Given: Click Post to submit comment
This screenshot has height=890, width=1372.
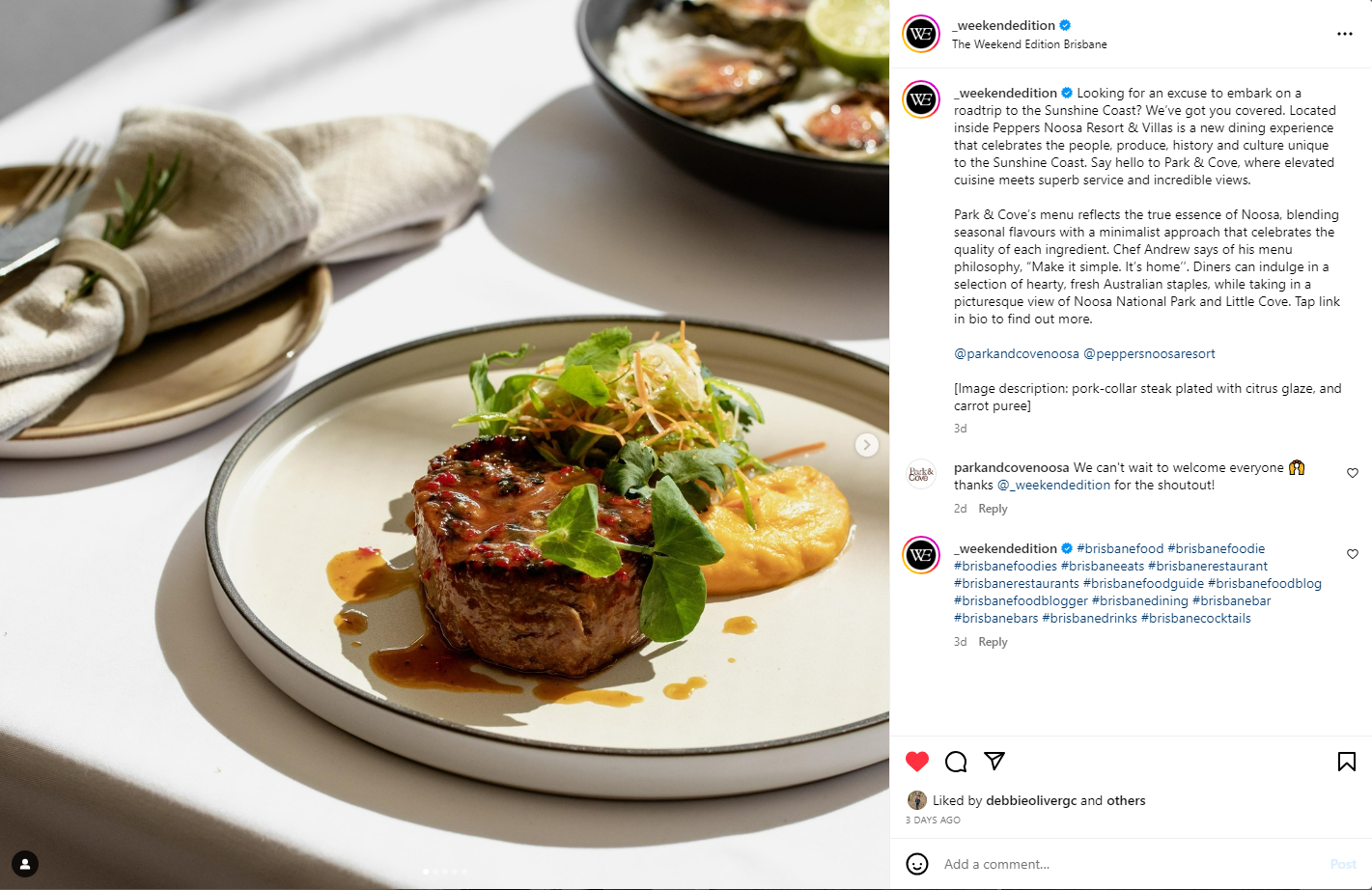Looking at the screenshot, I should tap(1343, 864).
